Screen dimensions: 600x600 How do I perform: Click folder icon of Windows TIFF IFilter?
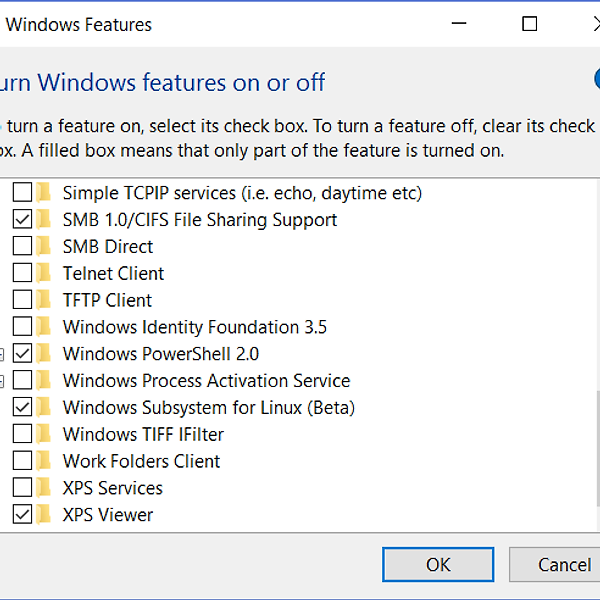(x=44, y=434)
